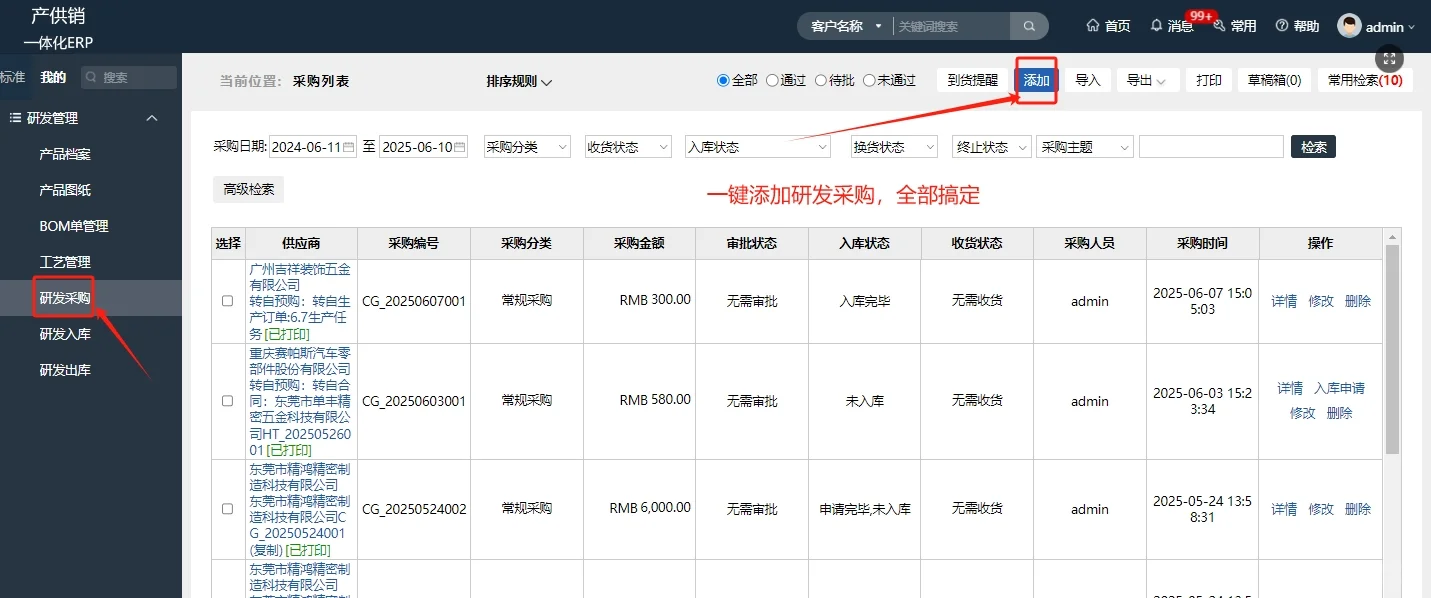
Task: Click the search magnifier icon in top bar
Action: [1030, 25]
